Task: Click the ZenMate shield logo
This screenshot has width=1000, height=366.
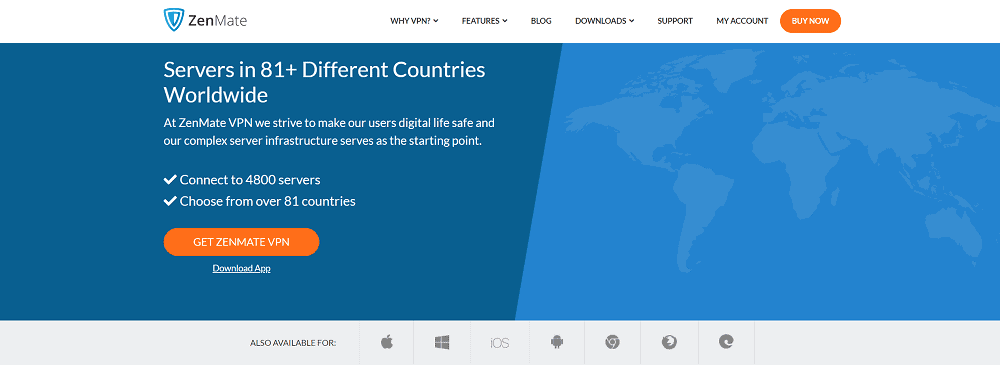Action: click(173, 20)
